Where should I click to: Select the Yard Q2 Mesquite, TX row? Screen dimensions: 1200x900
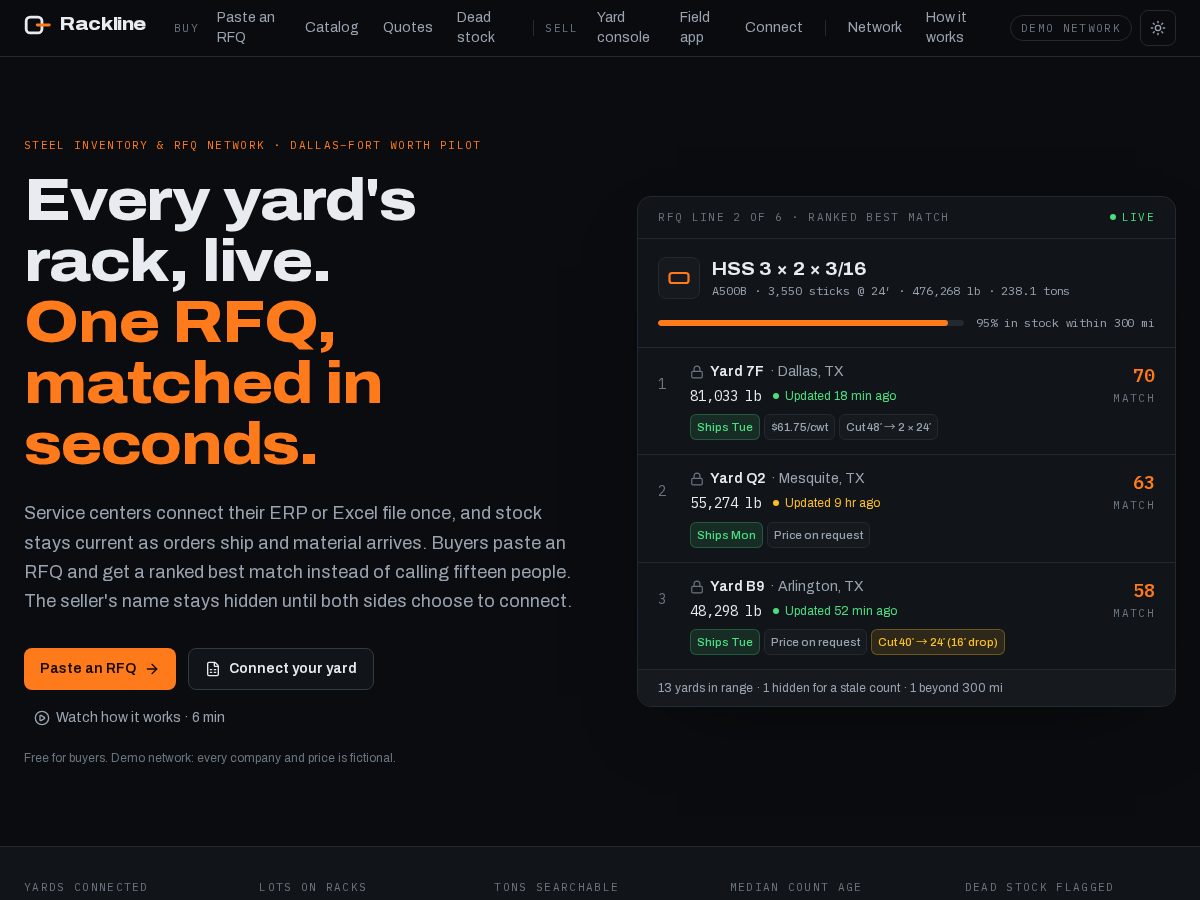coord(906,509)
